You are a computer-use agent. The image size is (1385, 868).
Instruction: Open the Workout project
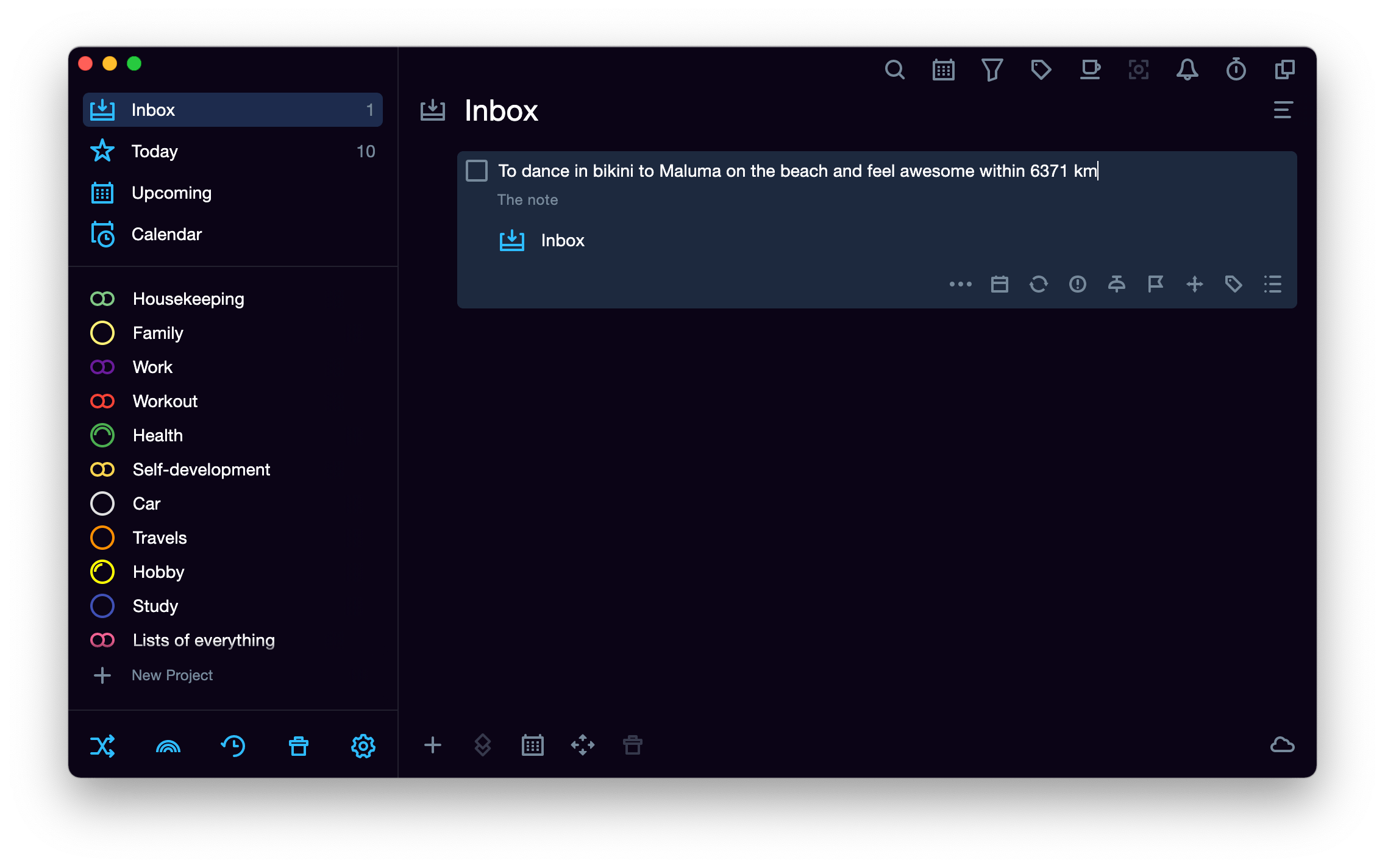click(x=233, y=401)
